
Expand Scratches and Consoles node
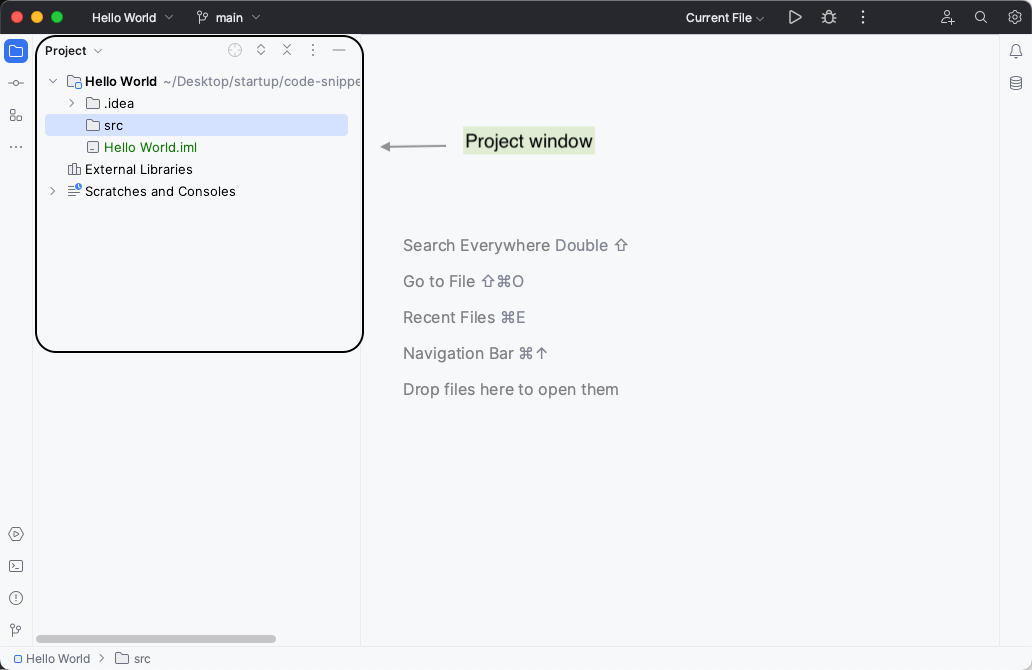(53, 191)
